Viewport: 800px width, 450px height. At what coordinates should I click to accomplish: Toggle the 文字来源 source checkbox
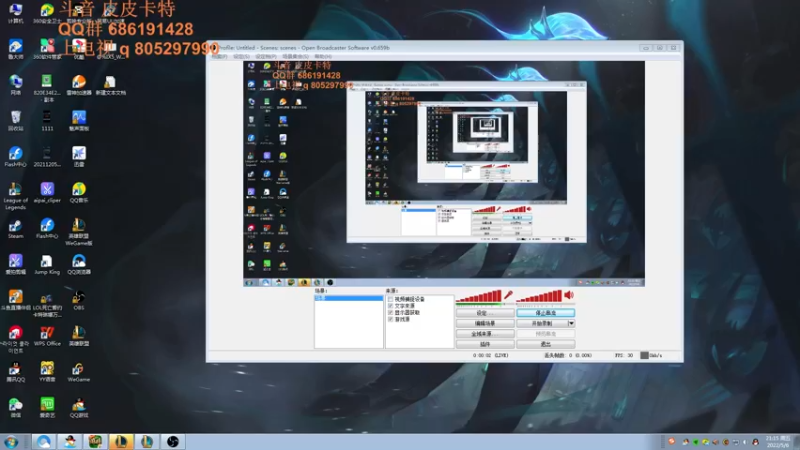coord(390,306)
